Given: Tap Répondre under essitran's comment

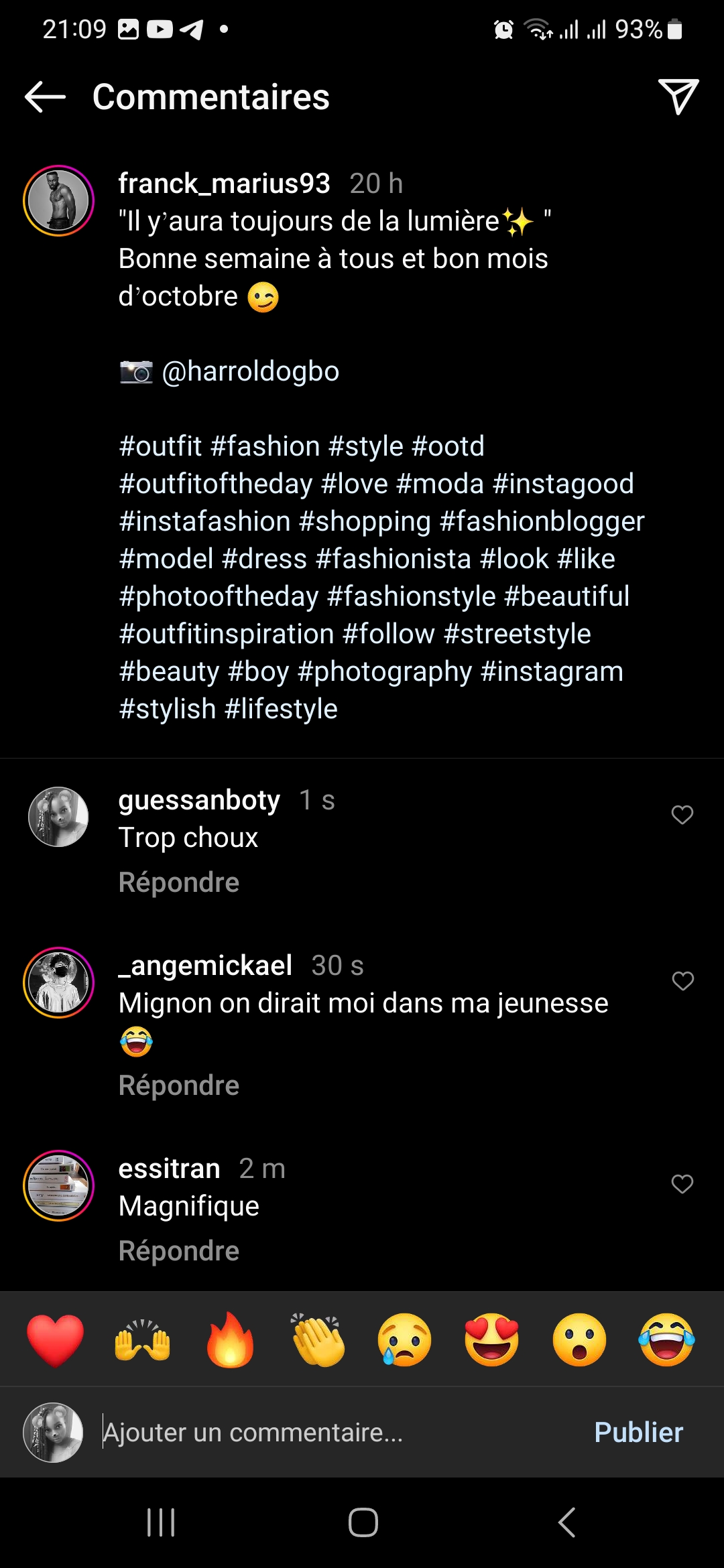Looking at the screenshot, I should click(178, 1251).
